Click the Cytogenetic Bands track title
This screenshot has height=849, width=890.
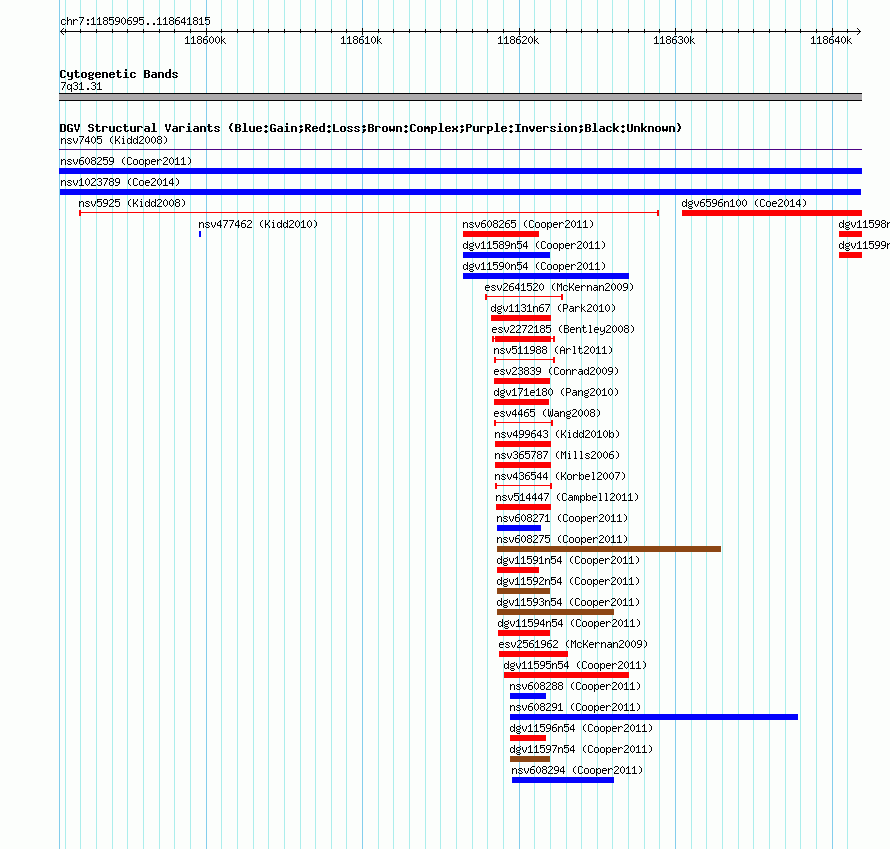tap(119, 74)
